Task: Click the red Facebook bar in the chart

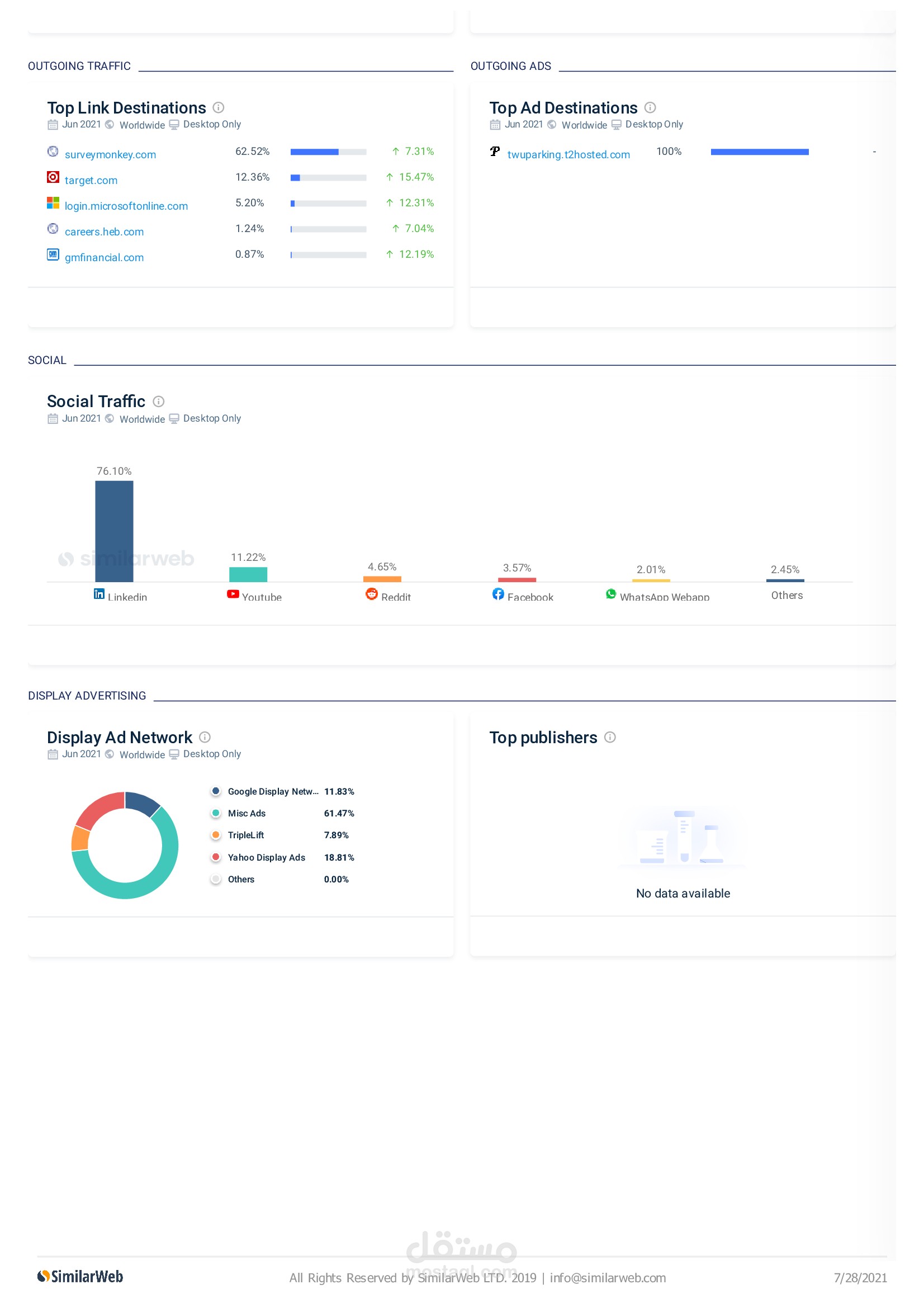Action: coord(517,579)
